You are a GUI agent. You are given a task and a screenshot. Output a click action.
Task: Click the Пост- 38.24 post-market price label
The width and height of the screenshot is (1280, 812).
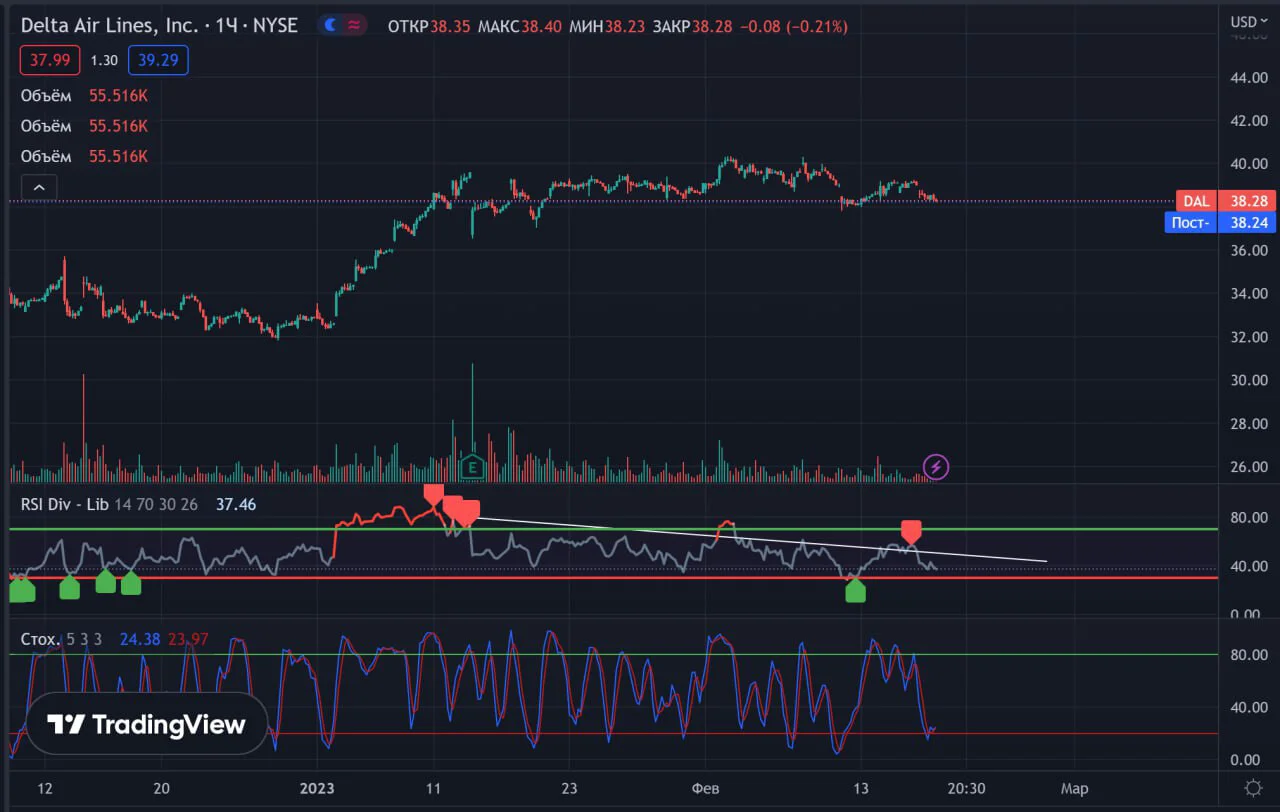[1220, 222]
